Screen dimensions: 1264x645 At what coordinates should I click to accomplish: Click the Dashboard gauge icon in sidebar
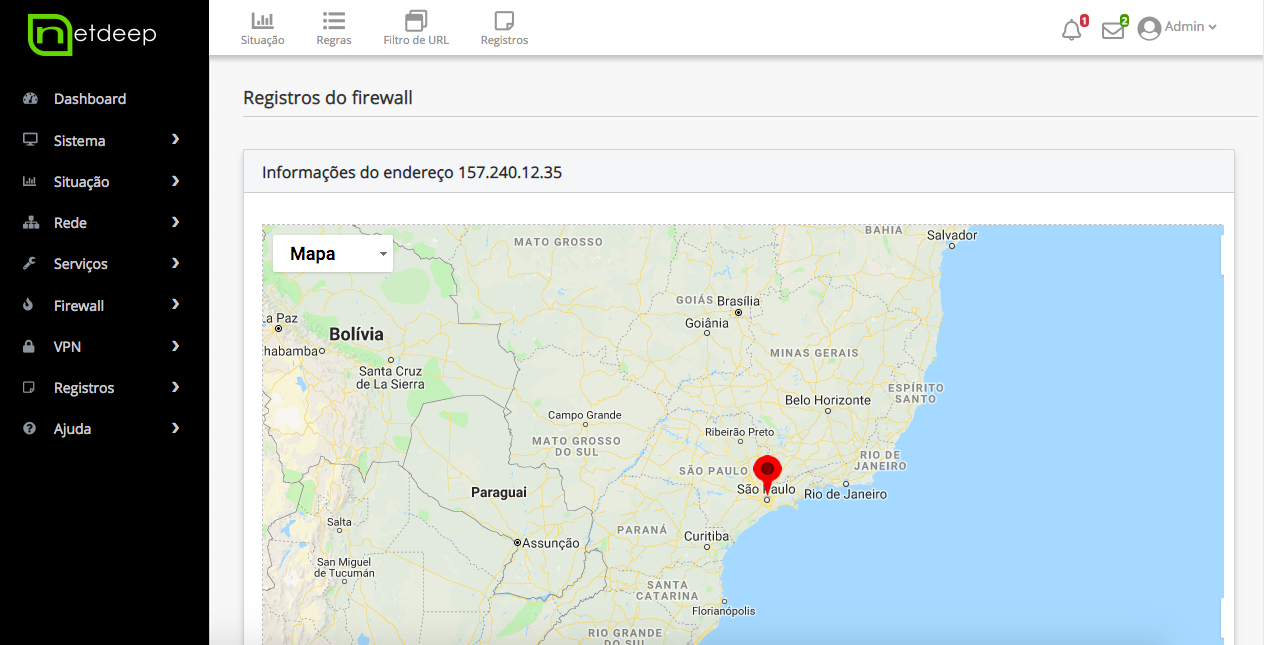pos(30,99)
